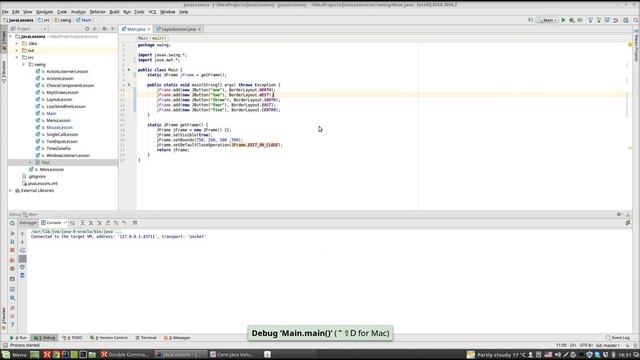Open the Version Control tool window tab
The height and width of the screenshot is (360, 640).
pyautogui.click(x=109, y=338)
